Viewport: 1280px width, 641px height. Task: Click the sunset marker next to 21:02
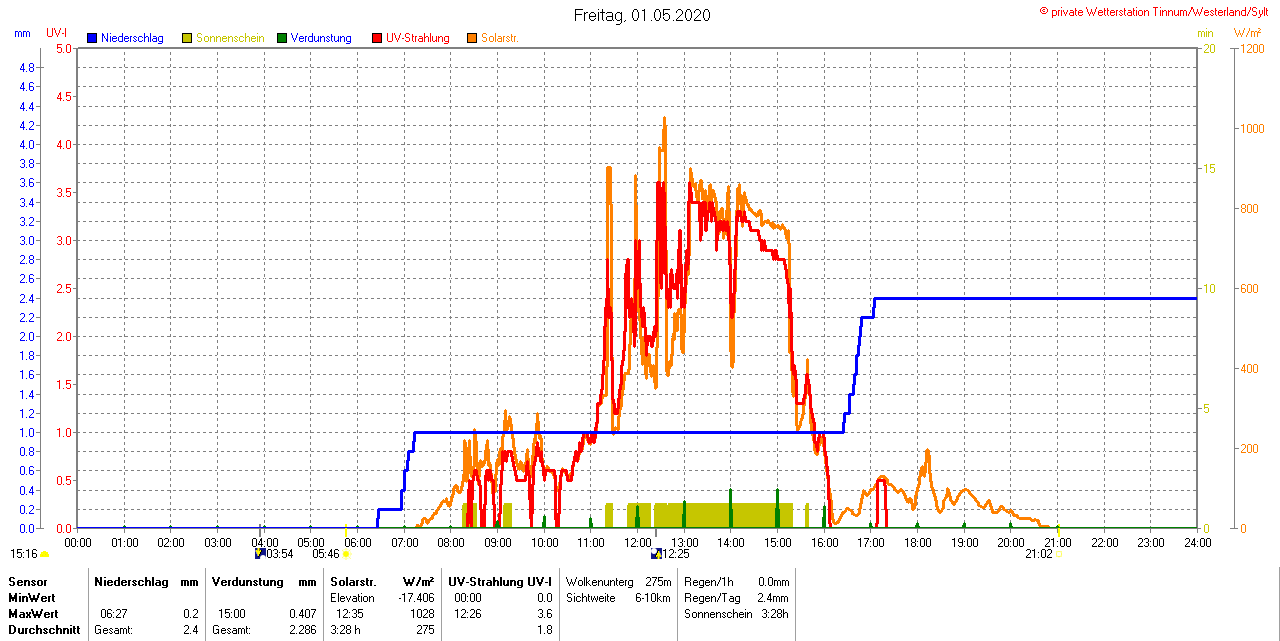1059,553
